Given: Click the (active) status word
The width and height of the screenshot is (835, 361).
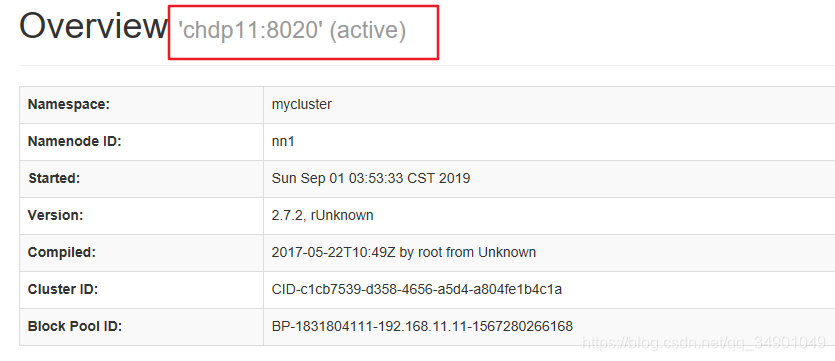Looking at the screenshot, I should (368, 31).
